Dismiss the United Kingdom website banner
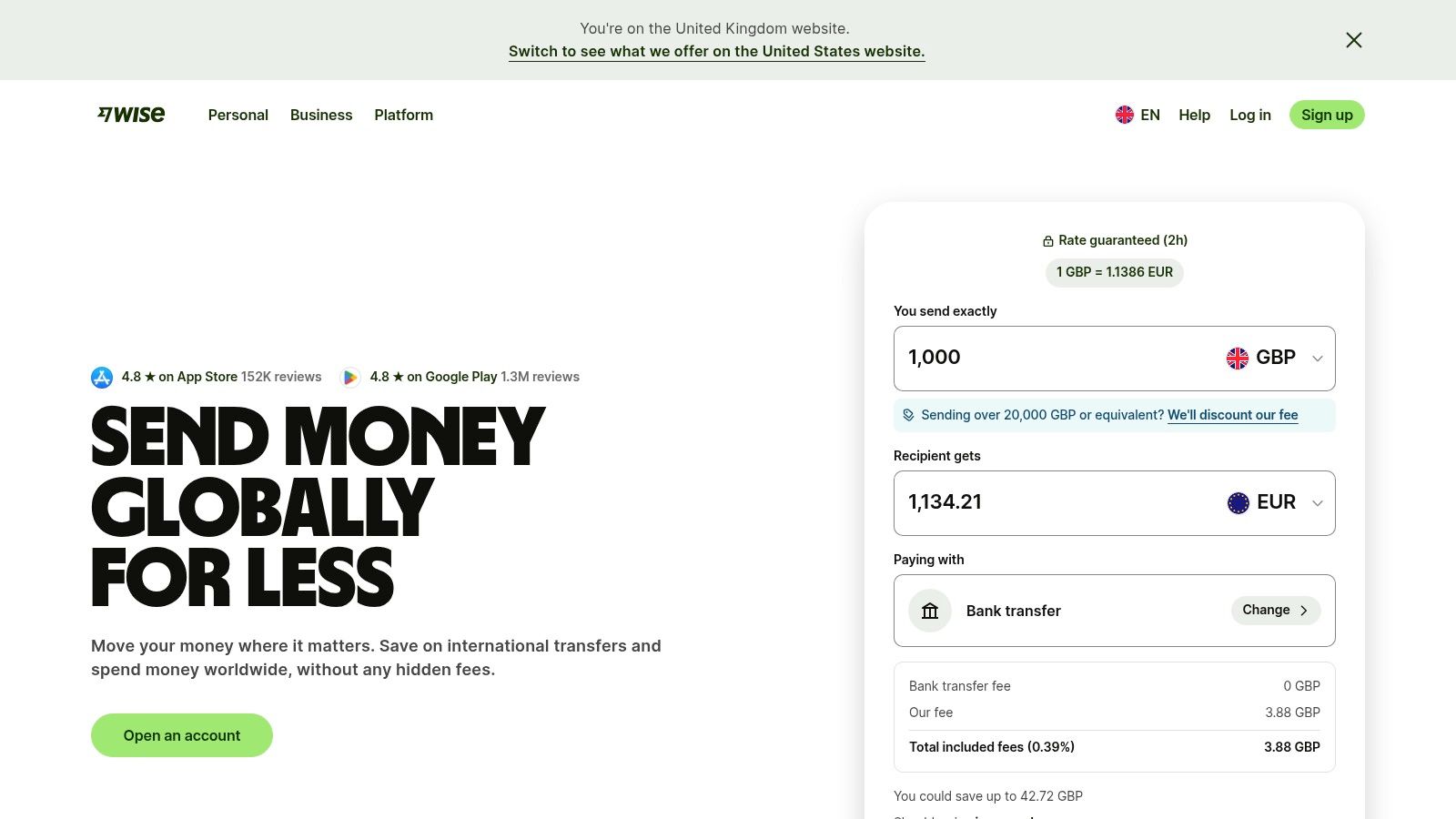The width and height of the screenshot is (1456, 819). point(1353,40)
